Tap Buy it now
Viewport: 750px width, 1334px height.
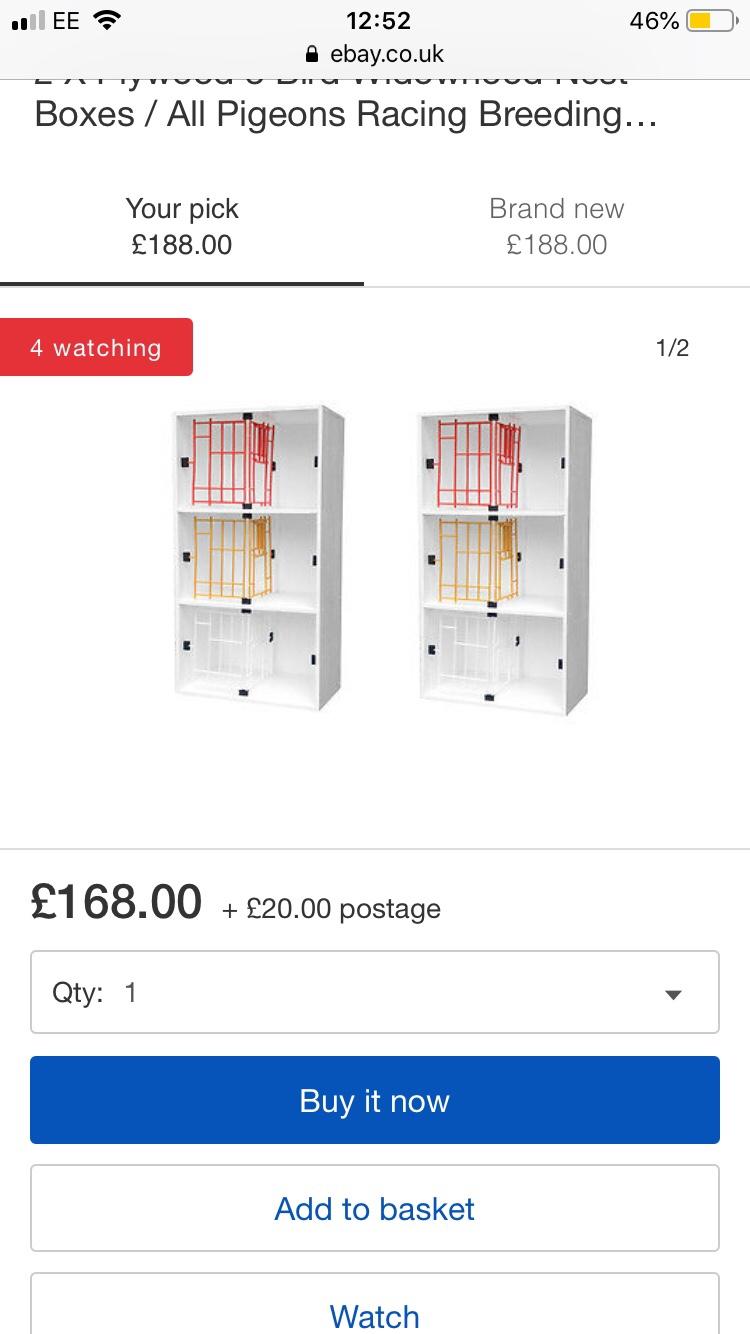[375, 1100]
